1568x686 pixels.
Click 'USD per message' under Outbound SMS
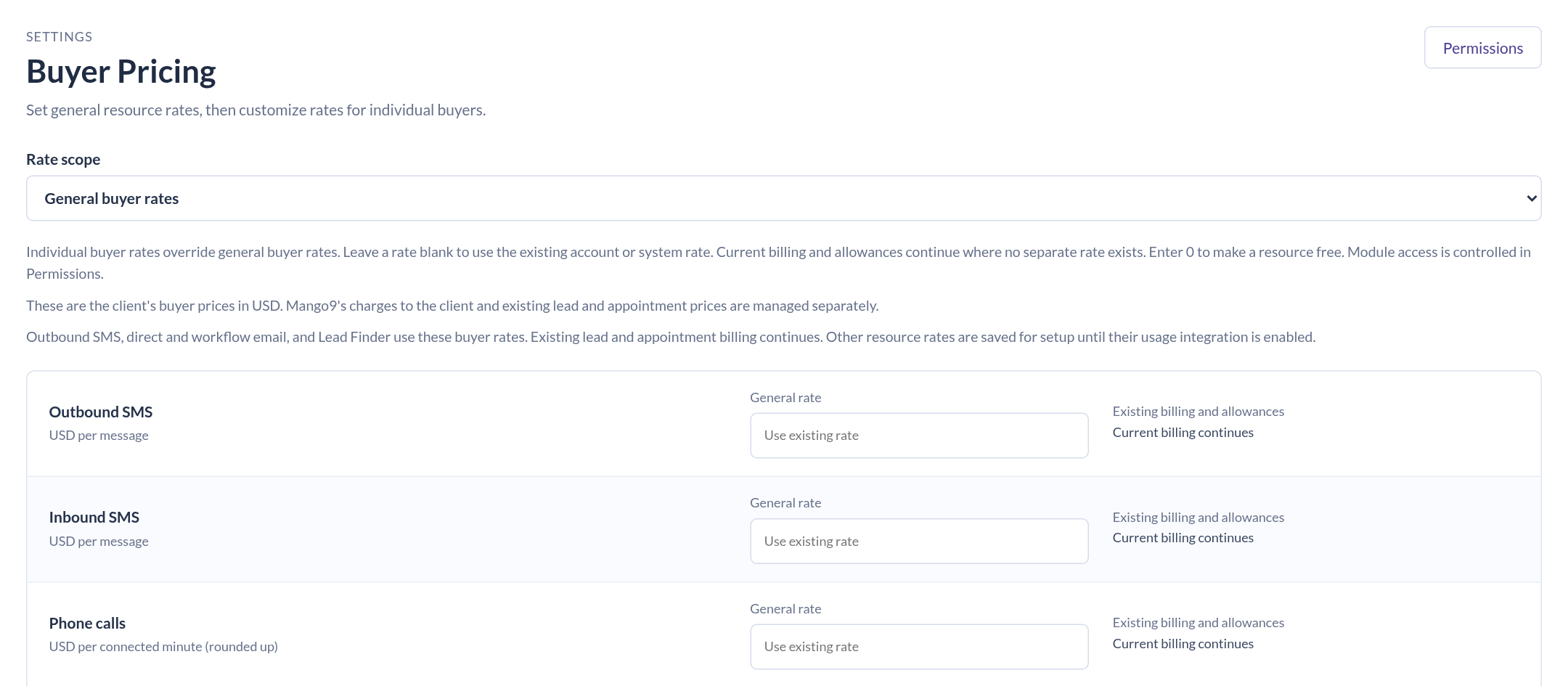coord(99,436)
